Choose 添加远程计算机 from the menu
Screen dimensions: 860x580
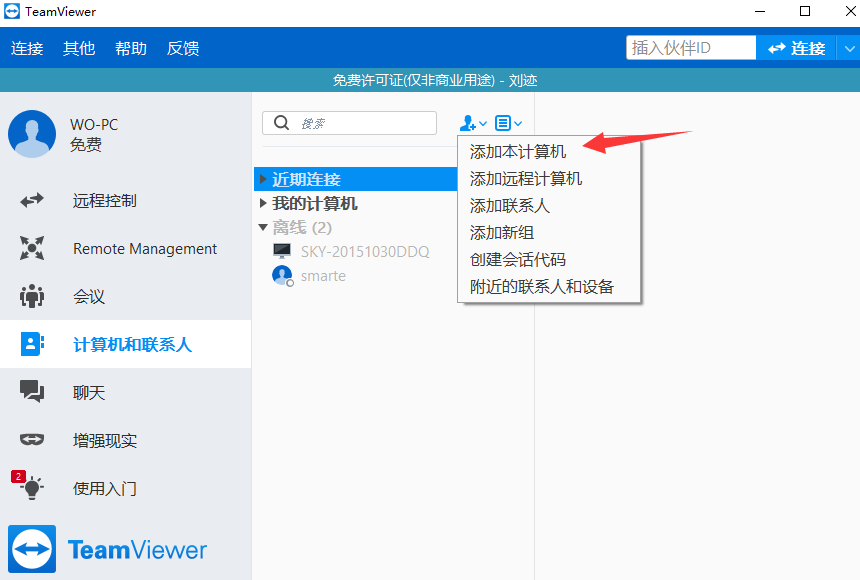click(x=526, y=179)
